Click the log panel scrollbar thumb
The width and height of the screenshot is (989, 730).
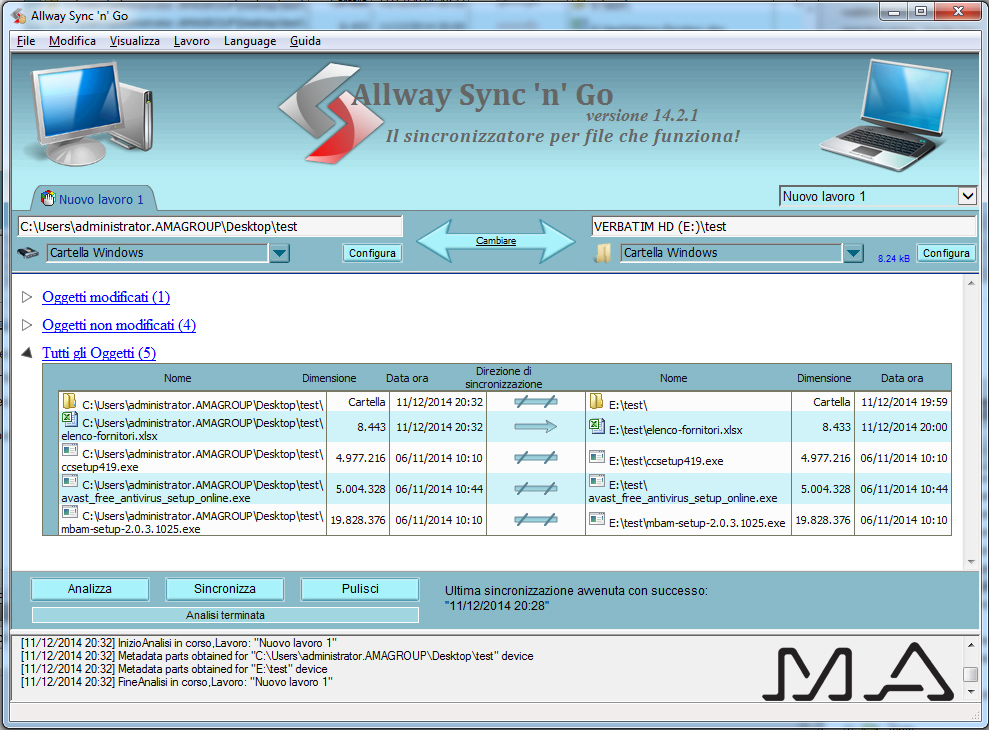pos(971,674)
